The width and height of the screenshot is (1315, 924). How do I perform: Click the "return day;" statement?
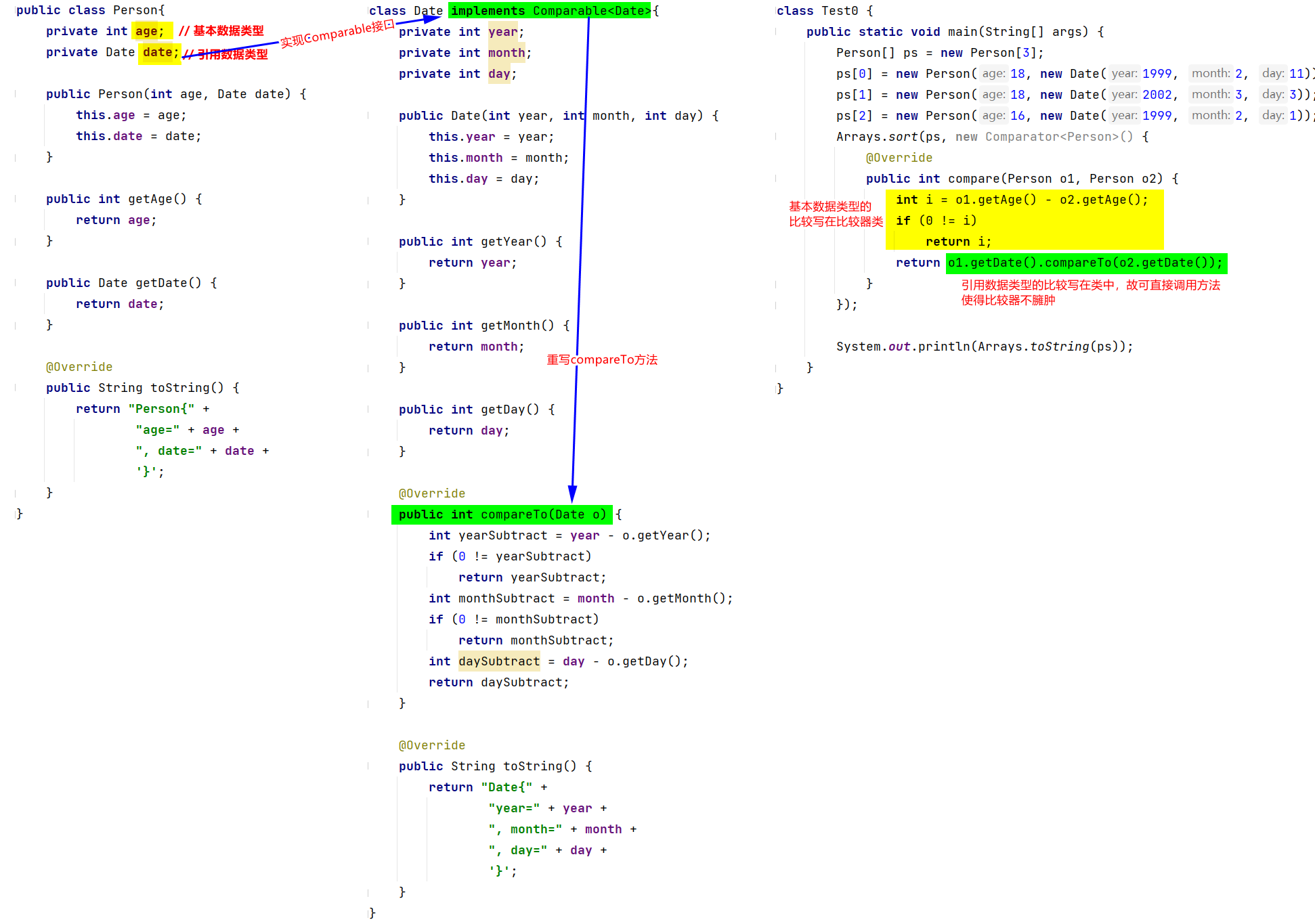pos(469,431)
